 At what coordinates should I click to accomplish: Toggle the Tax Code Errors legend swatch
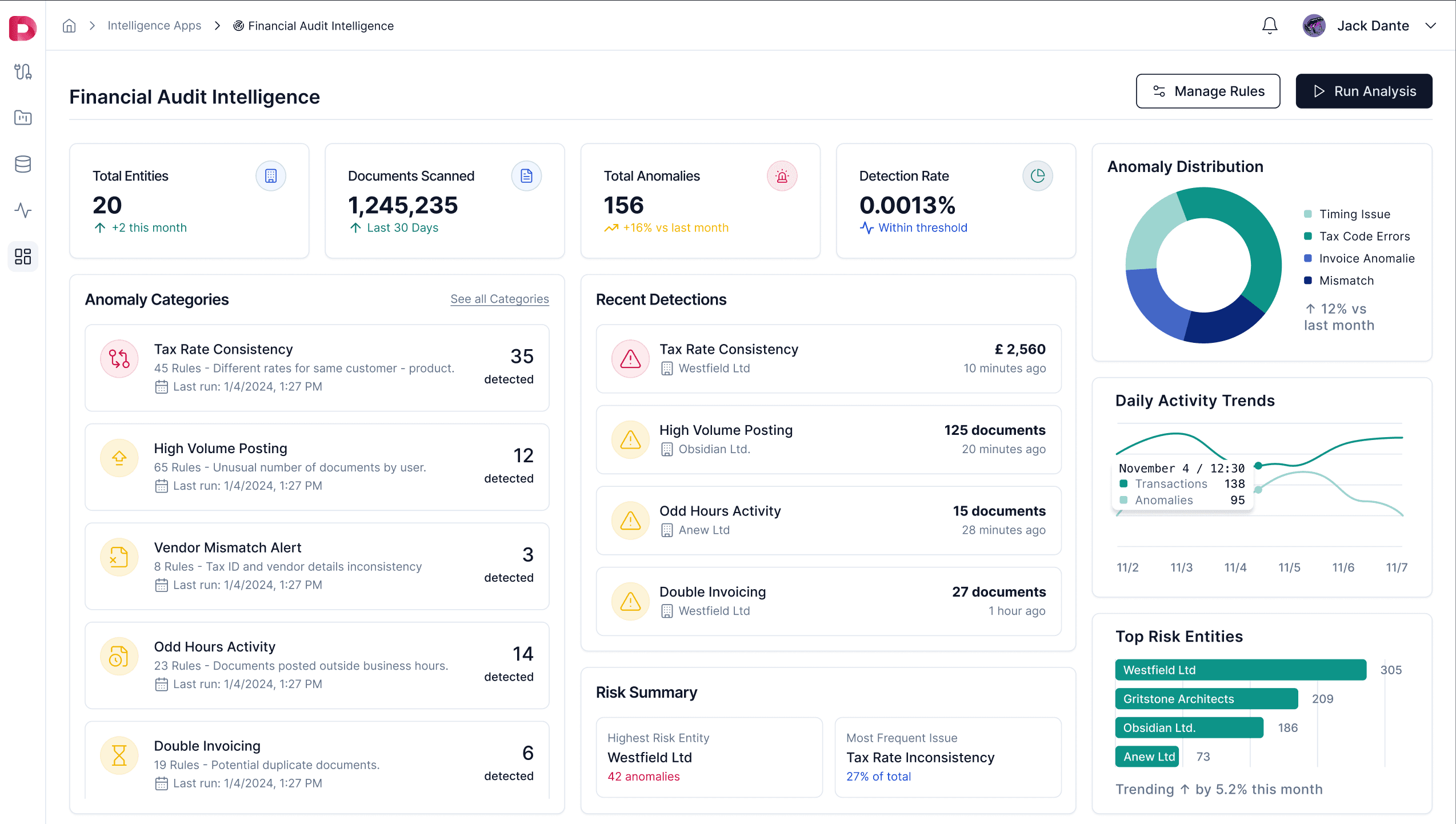[1307, 236]
